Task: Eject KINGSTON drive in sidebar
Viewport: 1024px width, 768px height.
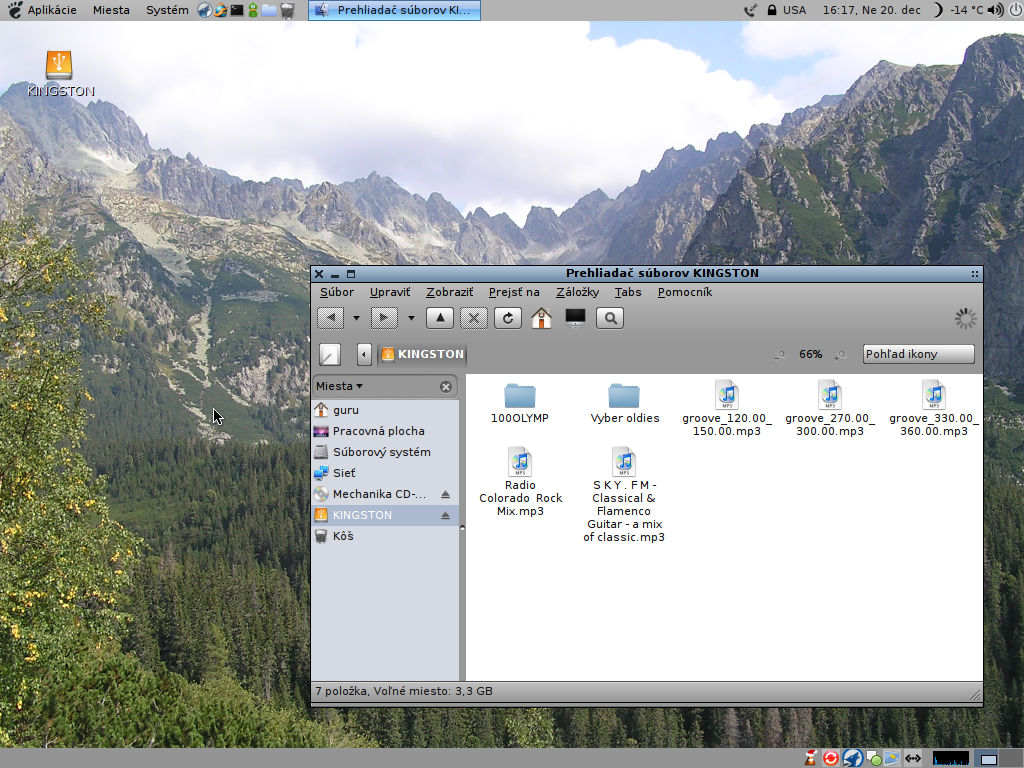Action: point(446,515)
